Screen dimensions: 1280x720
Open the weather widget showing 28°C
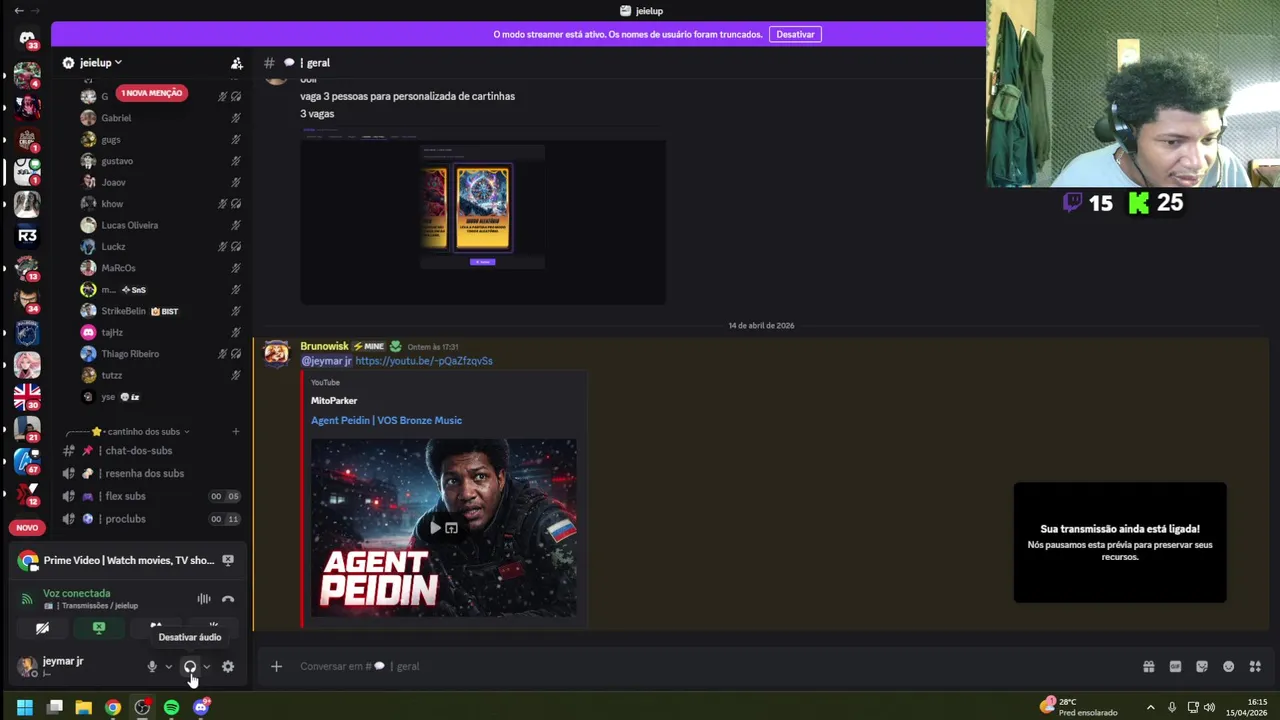click(1078, 707)
